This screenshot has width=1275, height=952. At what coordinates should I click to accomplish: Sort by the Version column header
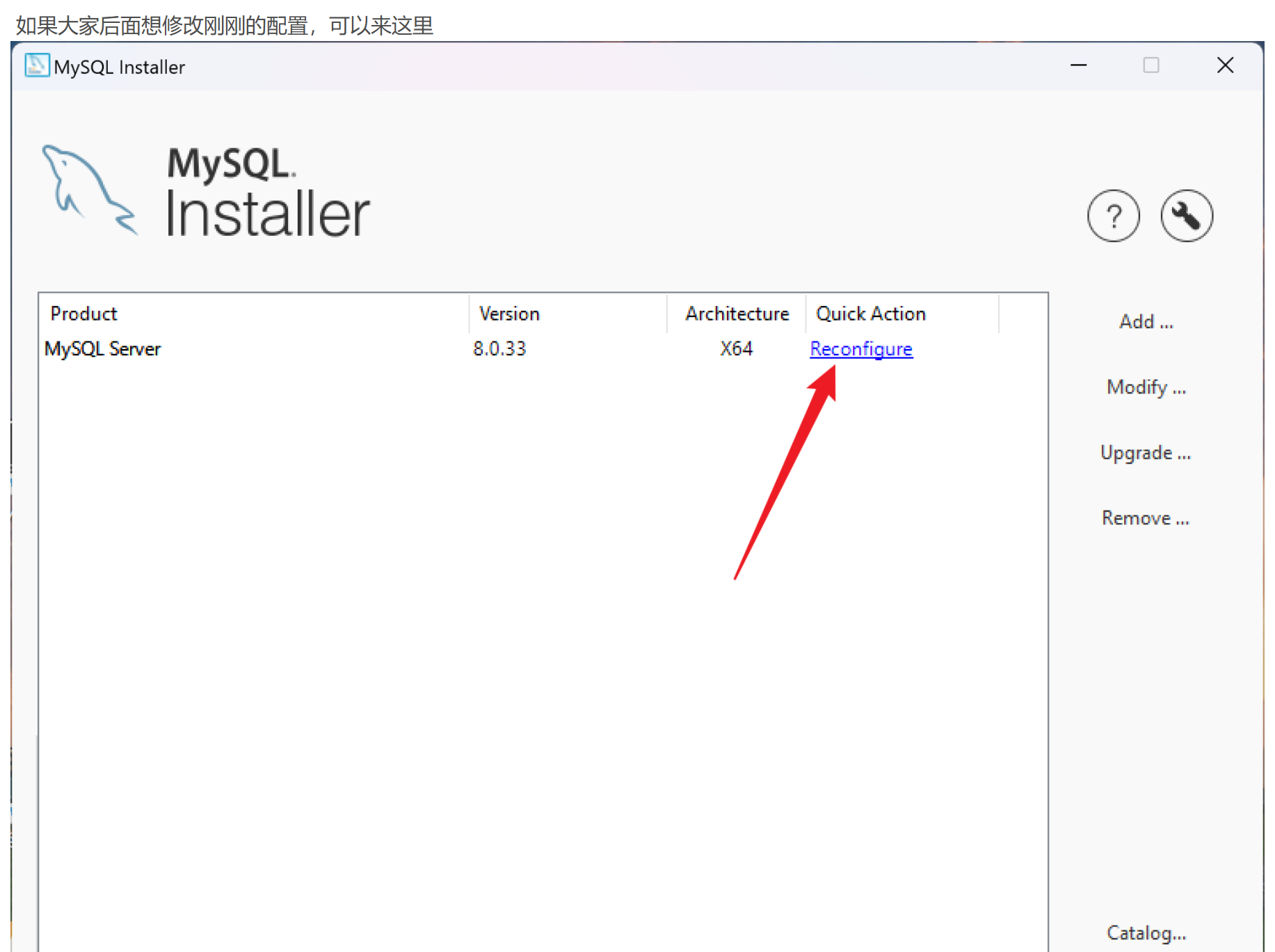568,314
